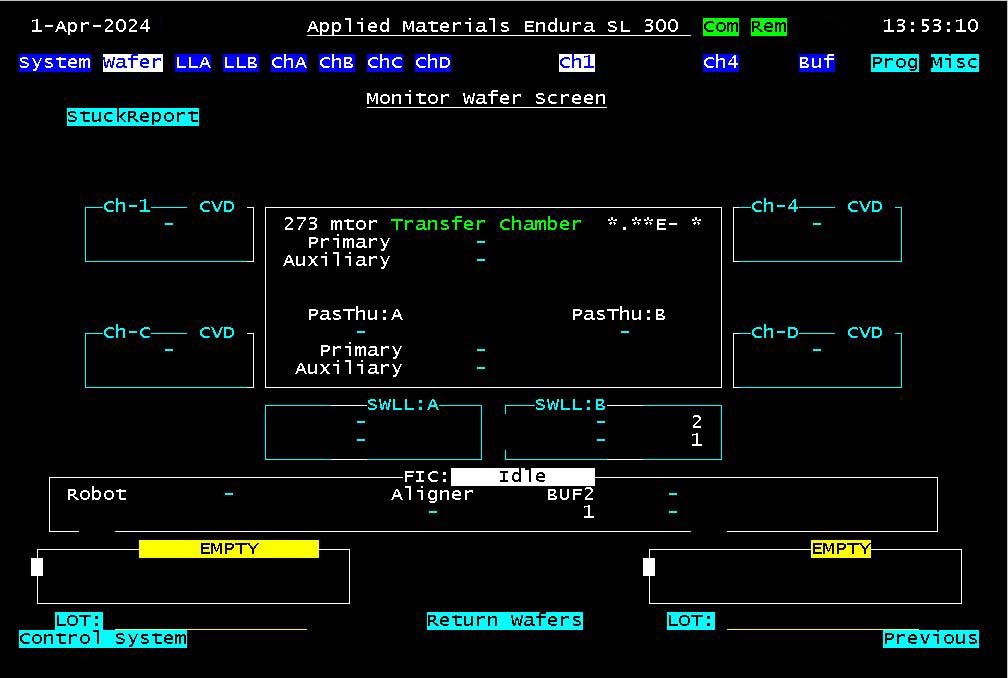
Task: Click slot number 2 in SWLL:B
Action: [697, 422]
